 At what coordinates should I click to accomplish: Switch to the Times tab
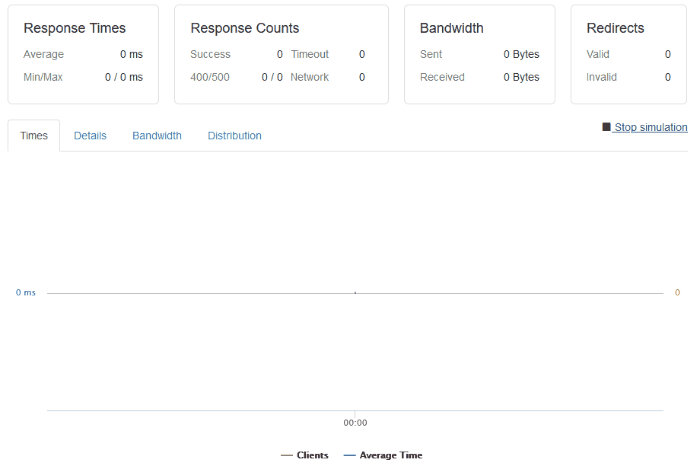click(x=34, y=136)
